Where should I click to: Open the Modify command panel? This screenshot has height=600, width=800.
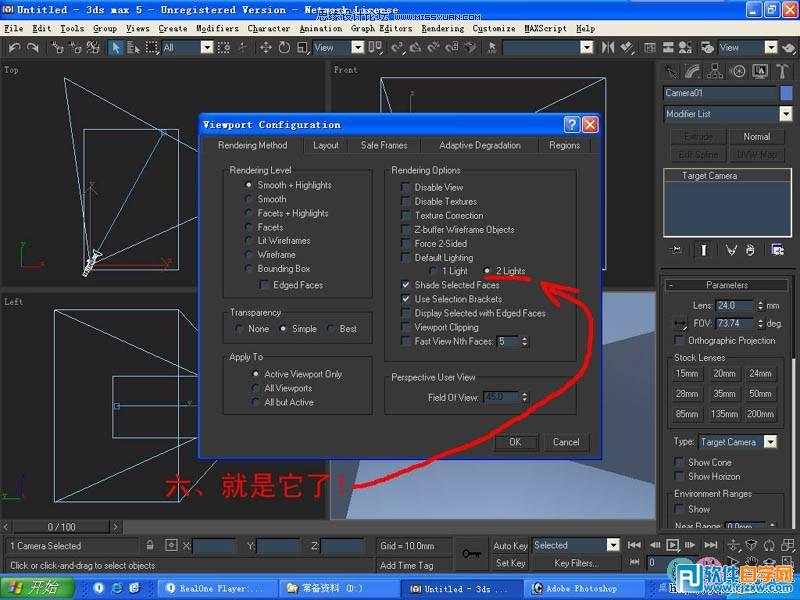(692, 71)
